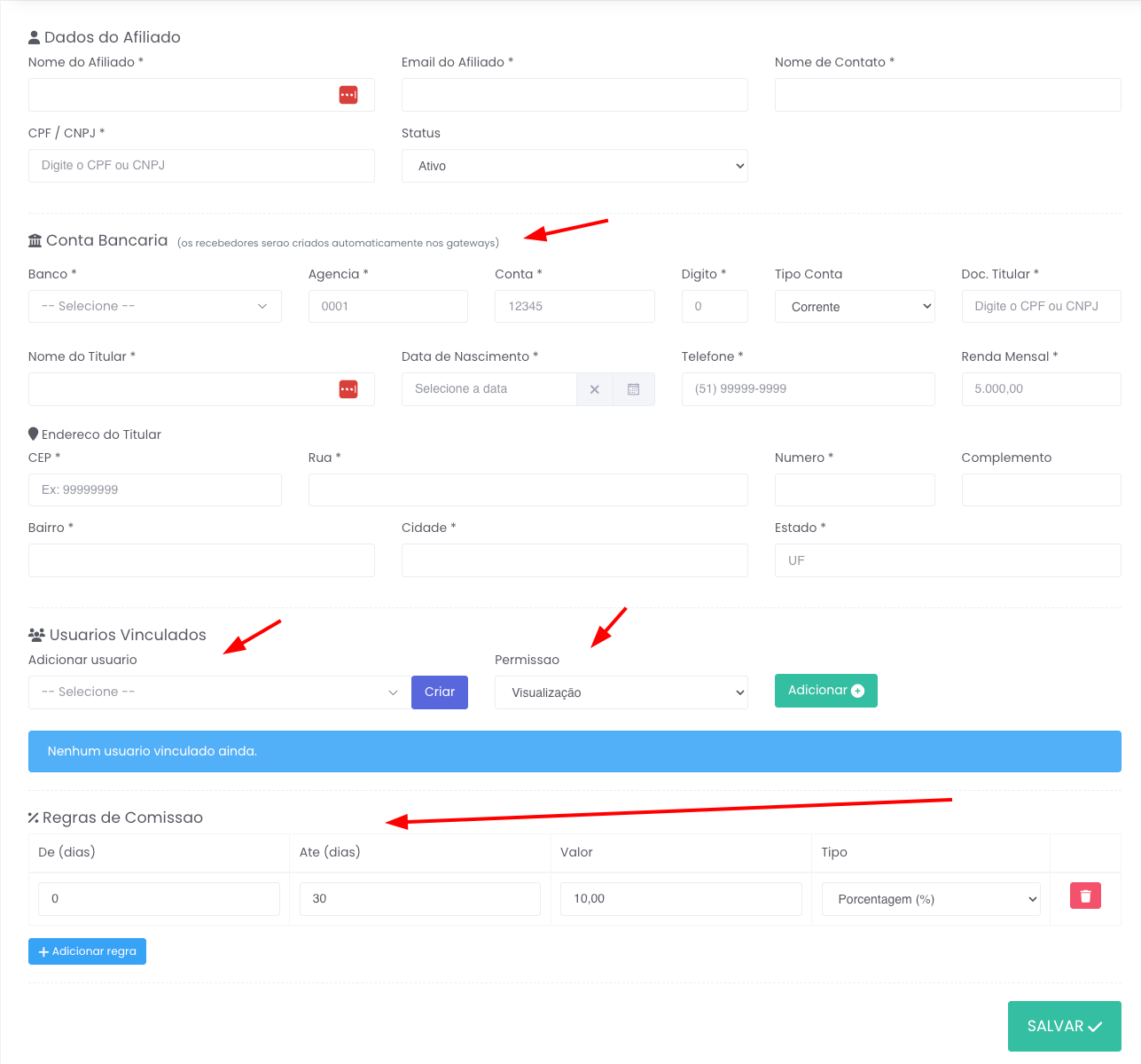Focus the De (dias) value field

tap(160, 899)
